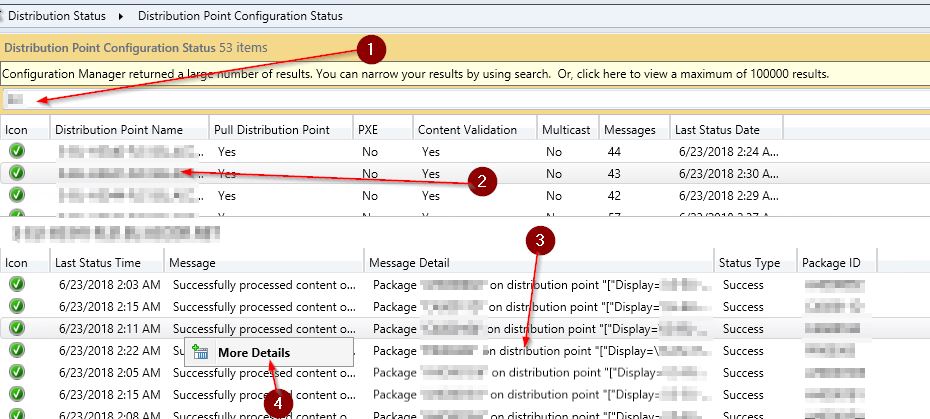930x419 pixels.
Task: Click the messages count 43
Action: 614,173
